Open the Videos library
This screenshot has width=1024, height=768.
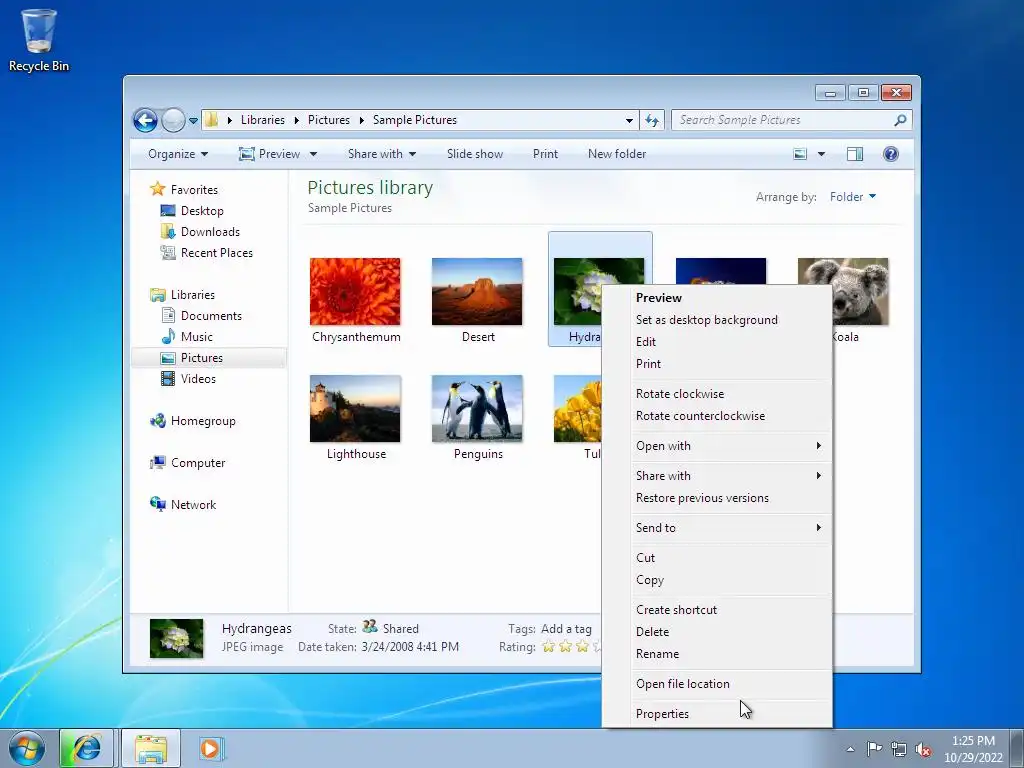tap(198, 379)
